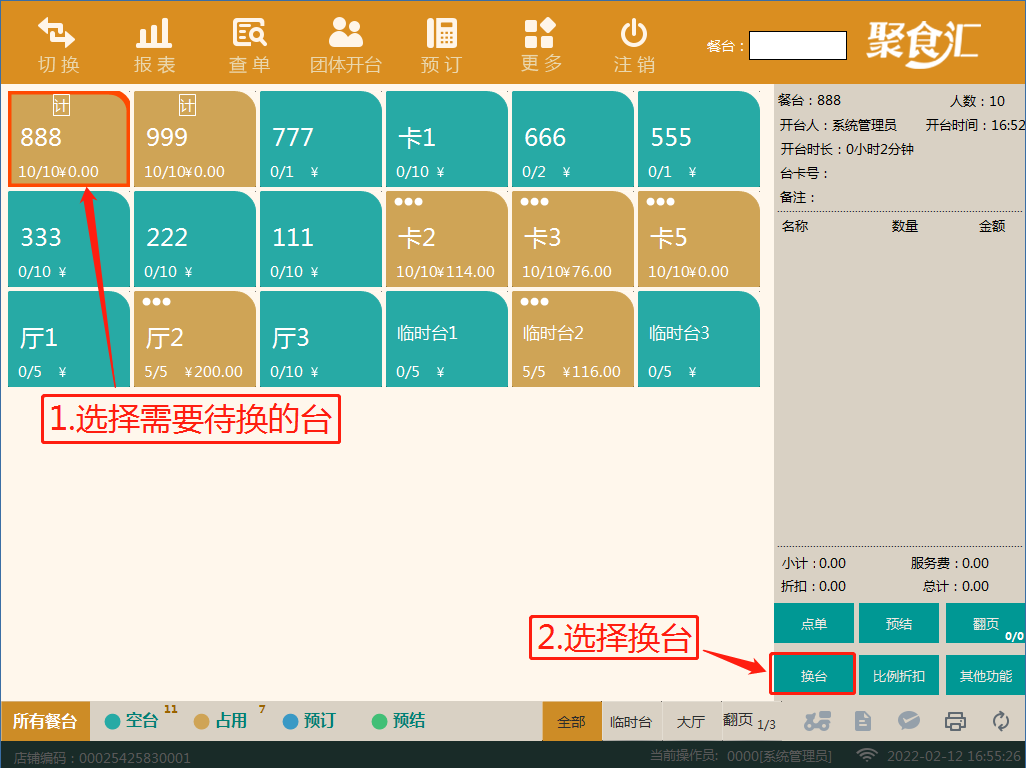Click the 预结 pre-checkout button
Viewport: 1026px width, 768px height.
click(x=898, y=623)
